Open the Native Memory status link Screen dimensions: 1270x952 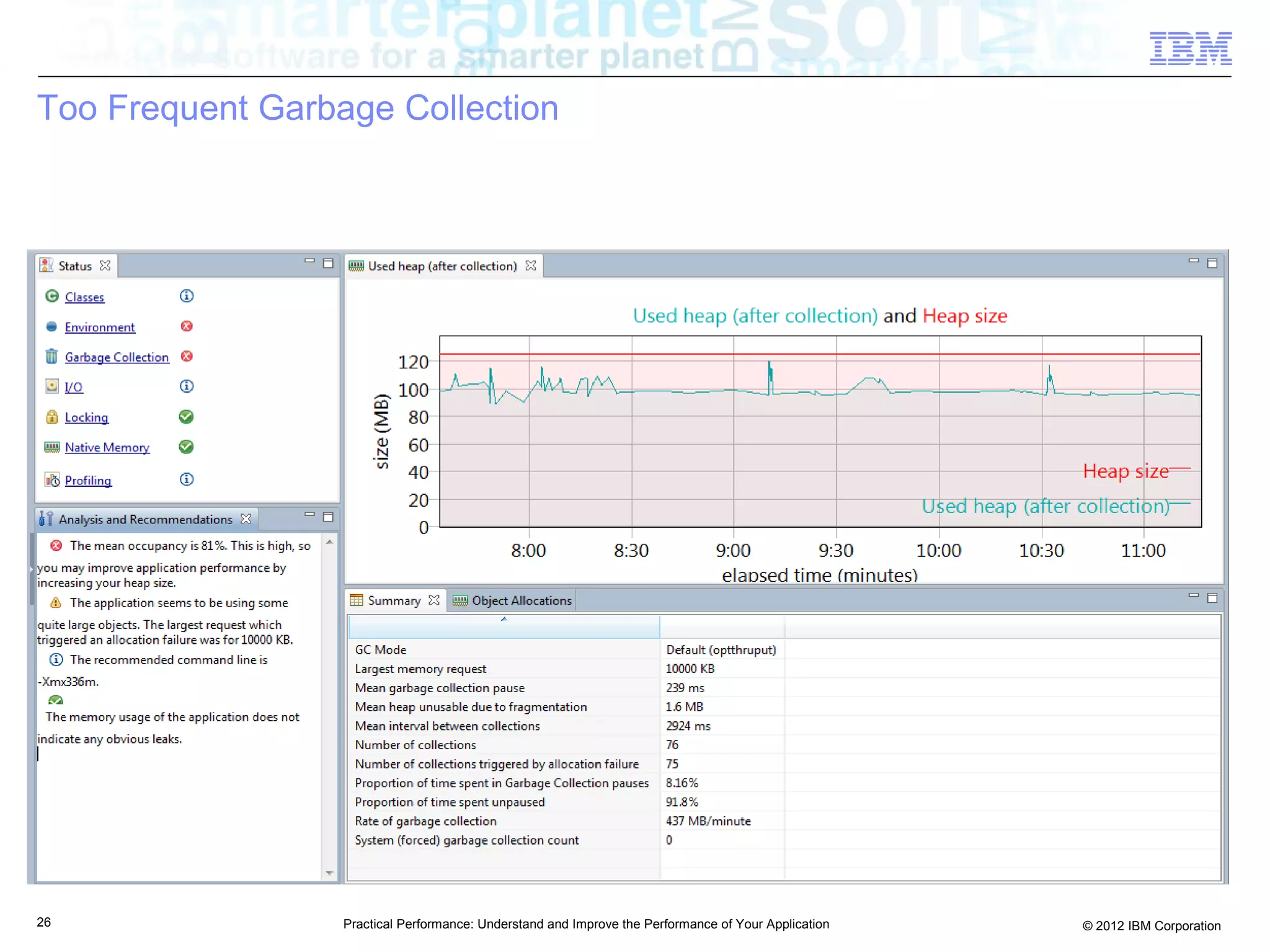pos(107,447)
